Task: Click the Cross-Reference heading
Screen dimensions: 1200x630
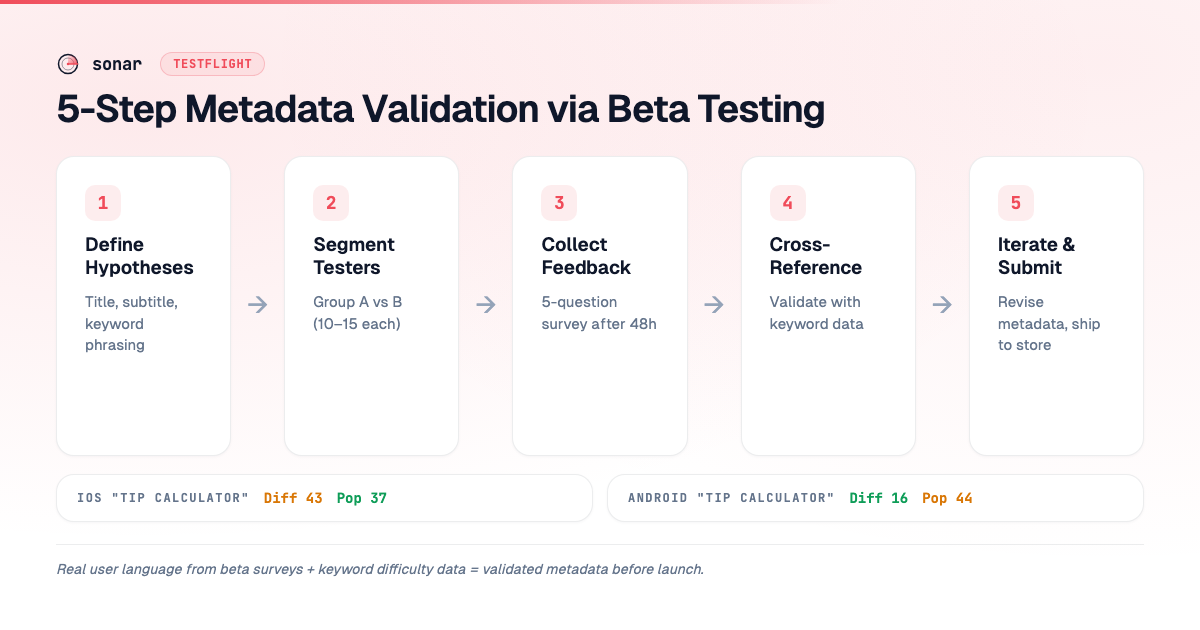Action: coord(816,256)
